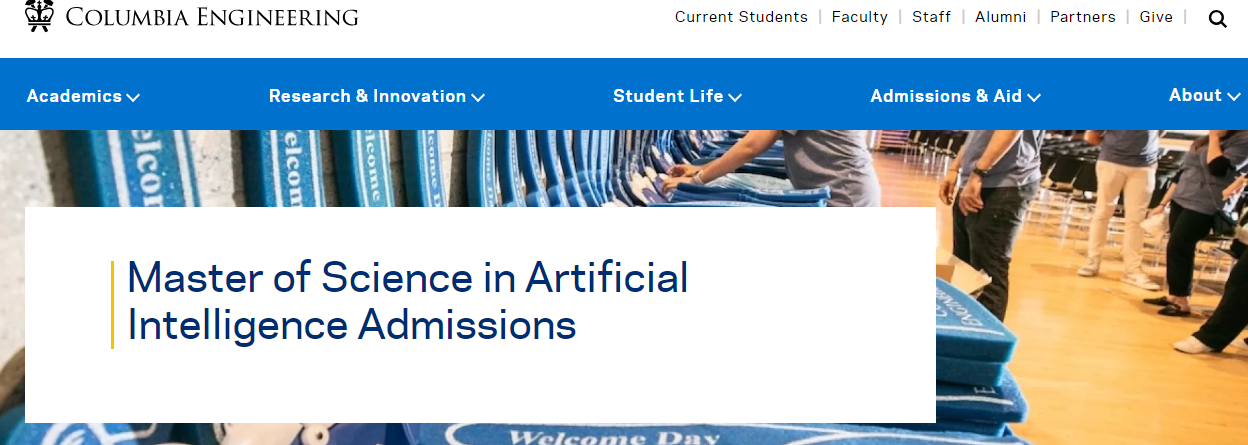Open the Alumni link

click(x=1001, y=17)
